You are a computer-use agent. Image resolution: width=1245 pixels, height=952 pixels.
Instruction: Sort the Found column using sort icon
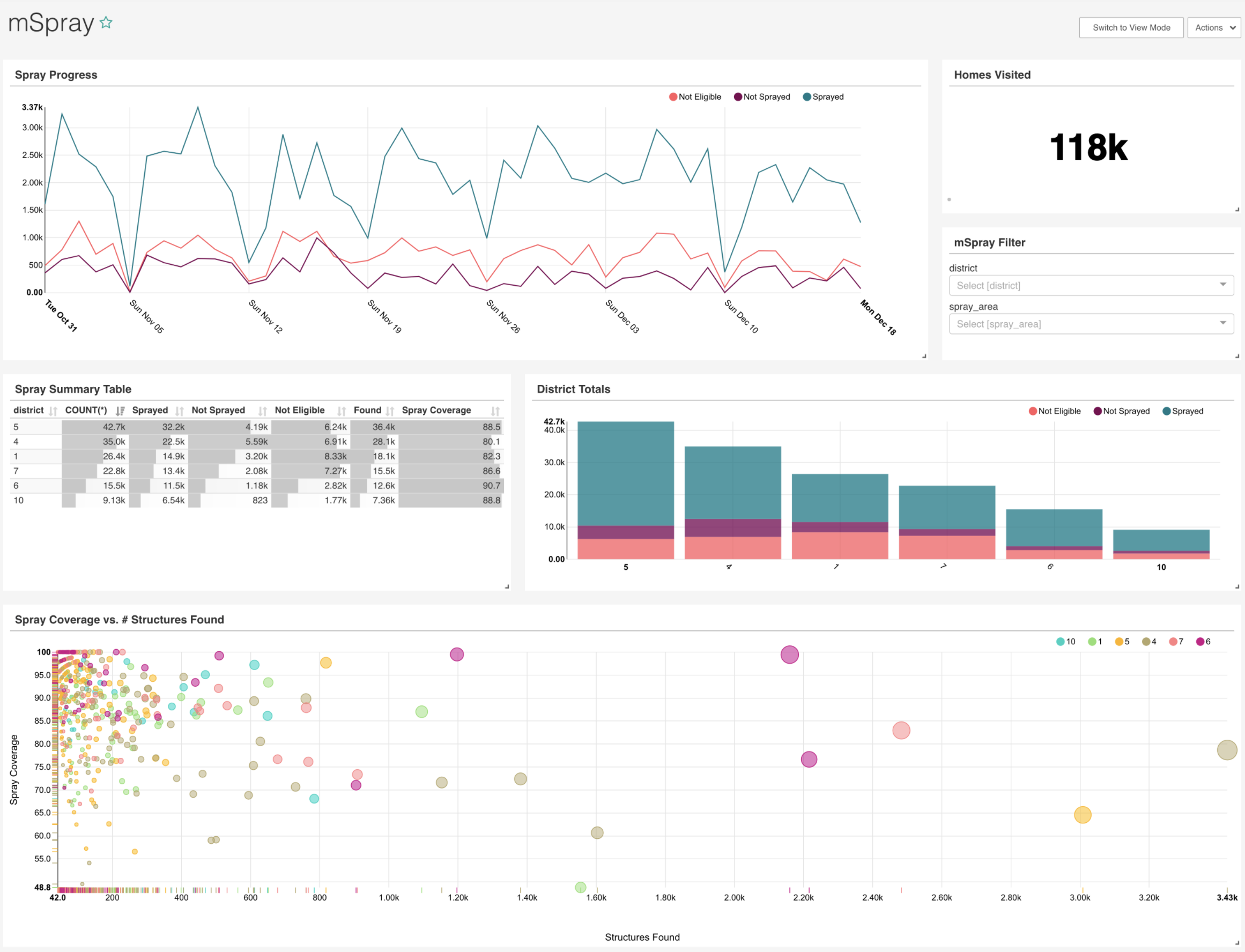(x=390, y=411)
